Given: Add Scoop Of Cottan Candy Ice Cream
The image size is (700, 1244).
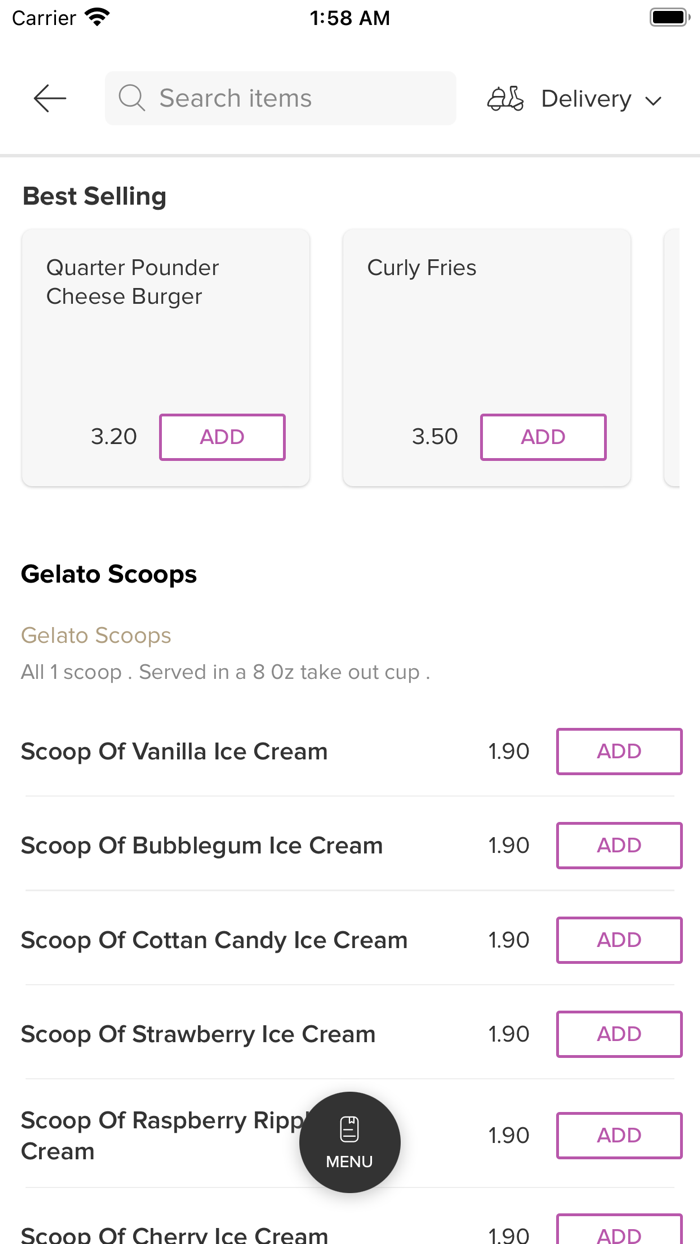Looking at the screenshot, I should click(x=619, y=940).
